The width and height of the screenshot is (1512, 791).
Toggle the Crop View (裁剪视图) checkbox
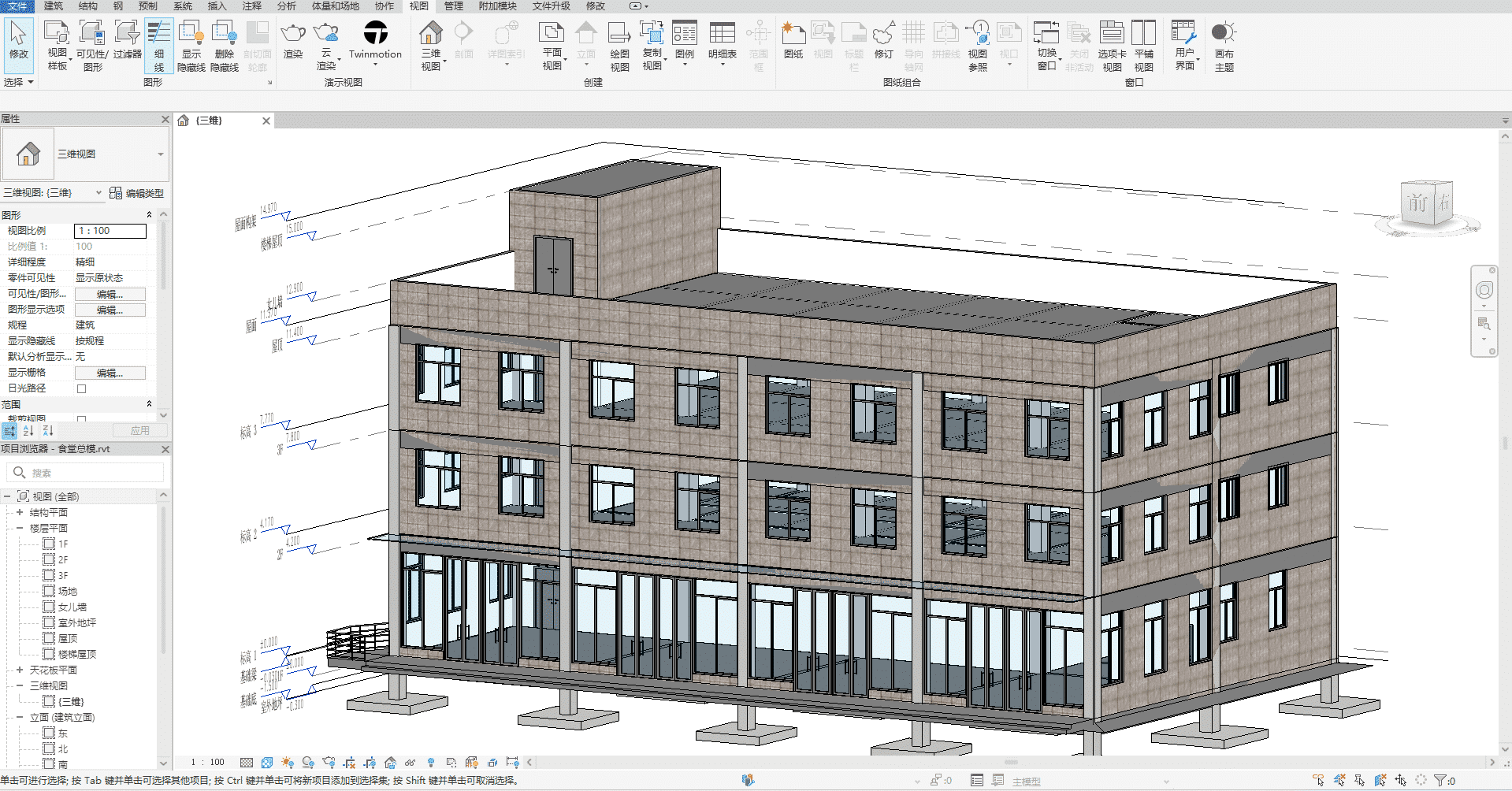point(81,419)
